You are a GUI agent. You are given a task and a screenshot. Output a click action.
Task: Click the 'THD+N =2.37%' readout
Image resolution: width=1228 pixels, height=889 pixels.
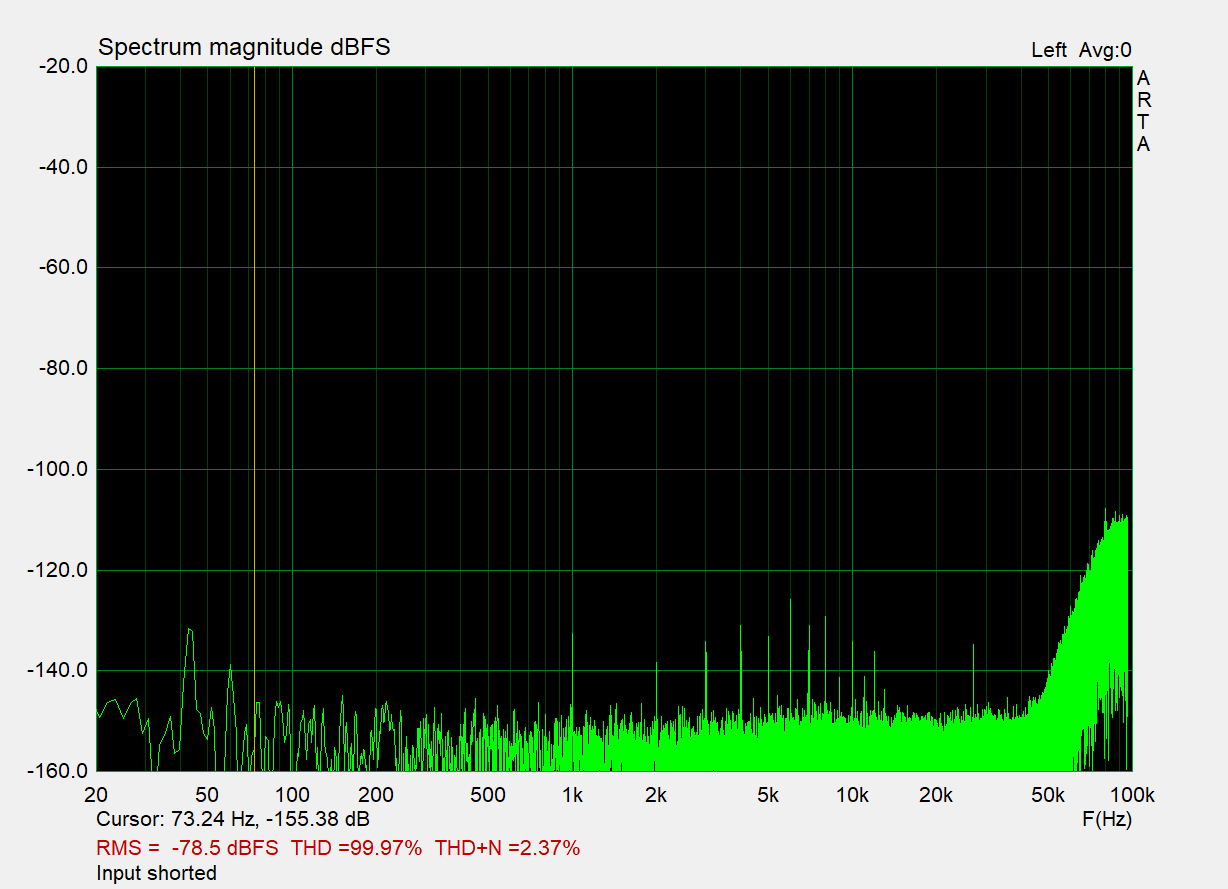tap(507, 848)
